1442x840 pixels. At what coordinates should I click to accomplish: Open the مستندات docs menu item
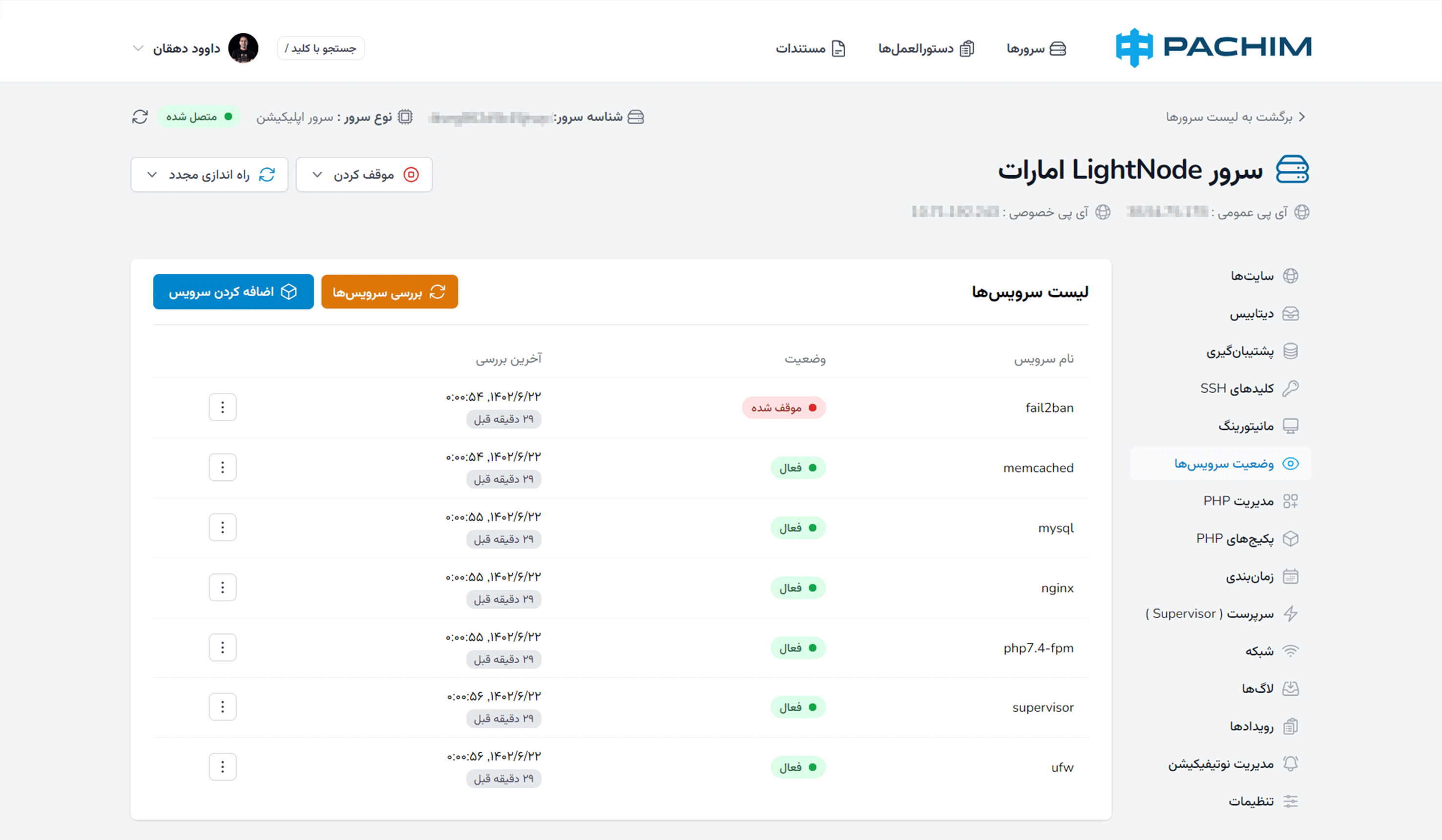point(810,49)
